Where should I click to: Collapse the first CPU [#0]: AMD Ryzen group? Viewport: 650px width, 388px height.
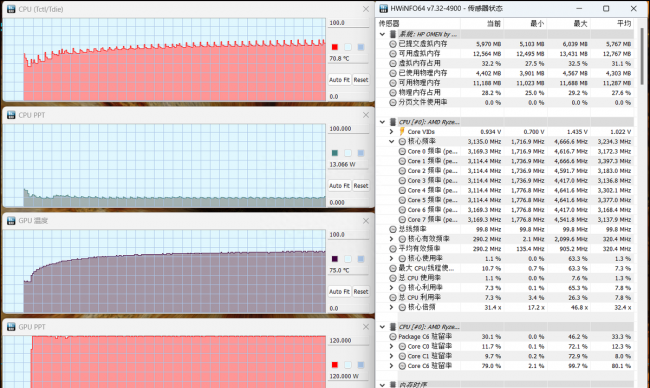click(x=382, y=122)
